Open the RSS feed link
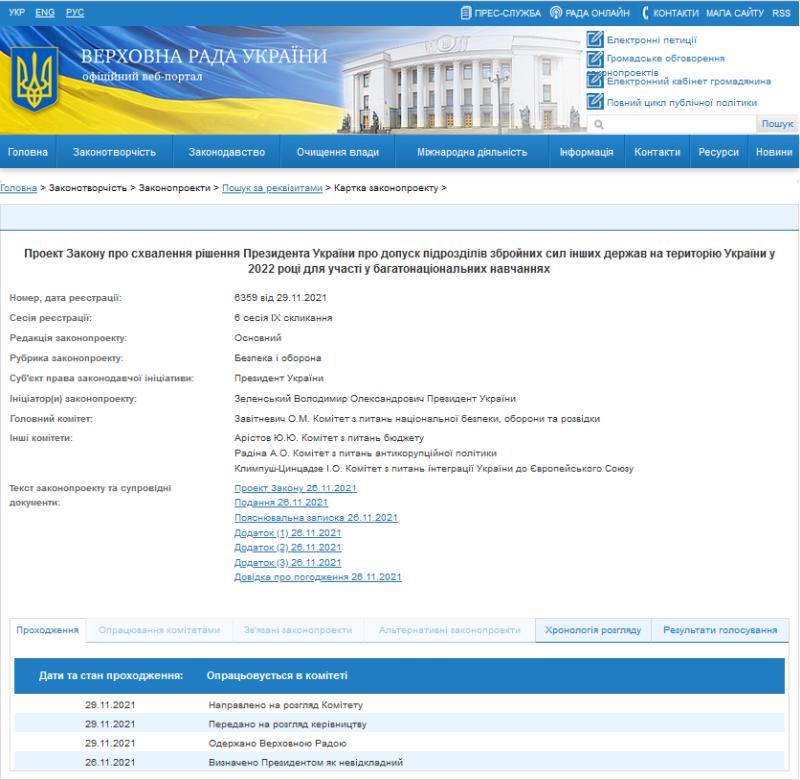The image size is (800, 780). pos(781,13)
